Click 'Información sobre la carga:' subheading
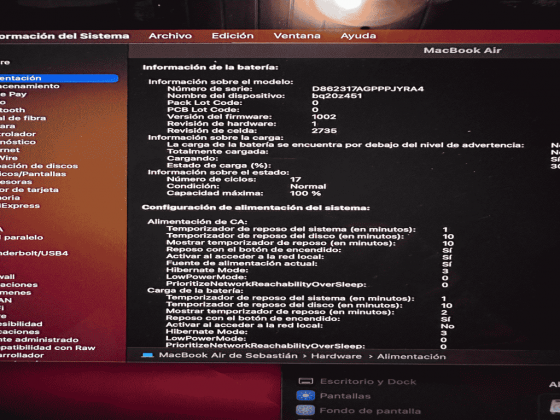This screenshot has height=420, width=560. pos(216,138)
